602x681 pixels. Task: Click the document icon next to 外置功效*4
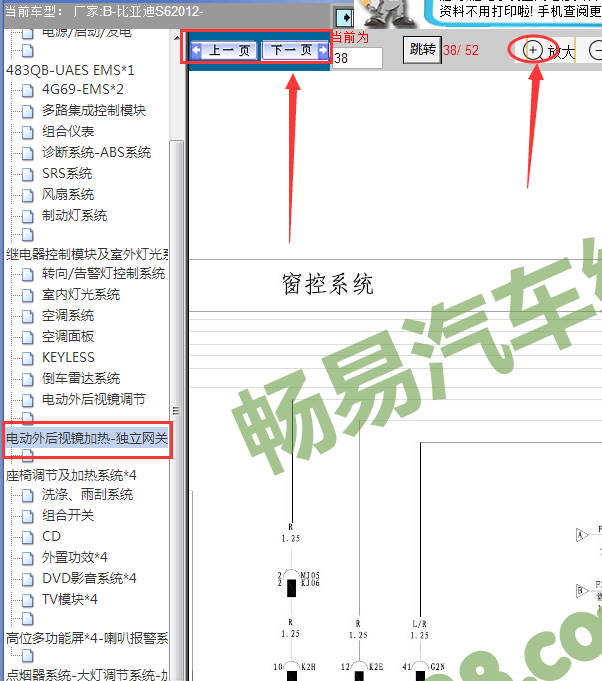[x=28, y=558]
